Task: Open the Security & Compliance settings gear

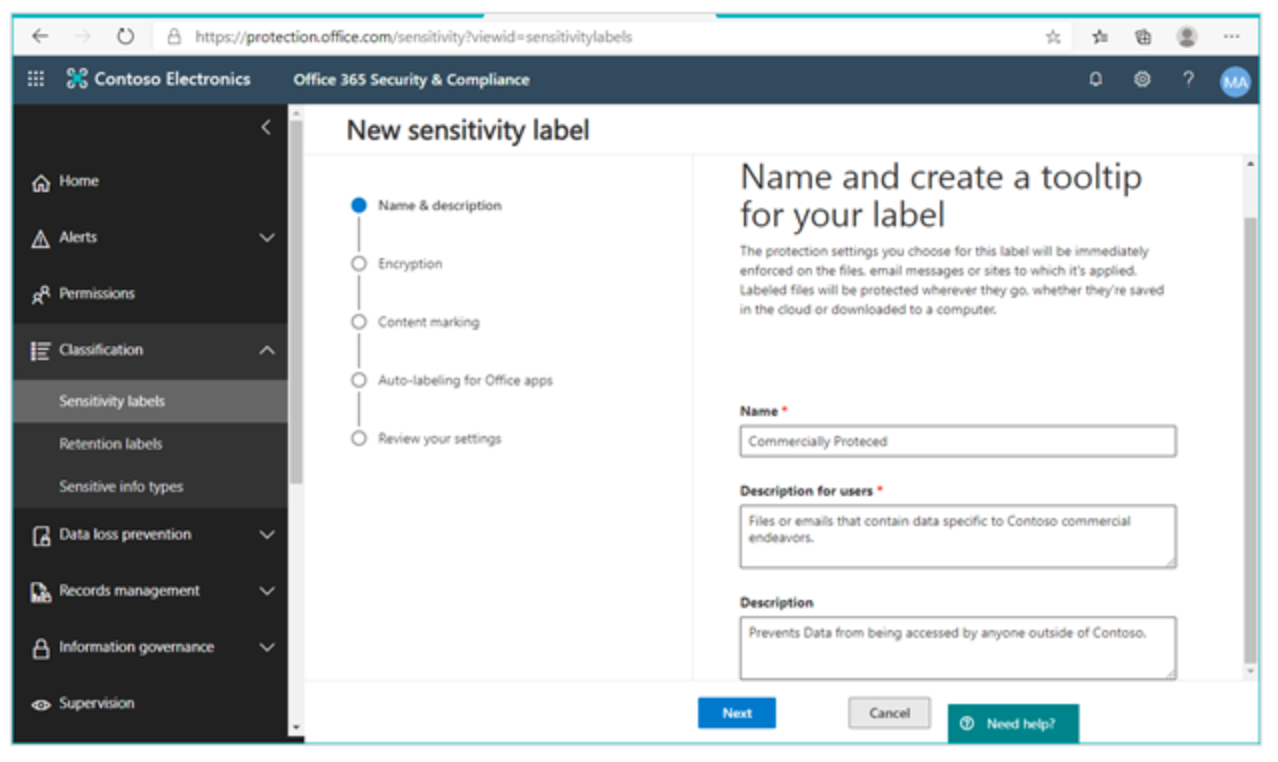Action: tap(1142, 78)
